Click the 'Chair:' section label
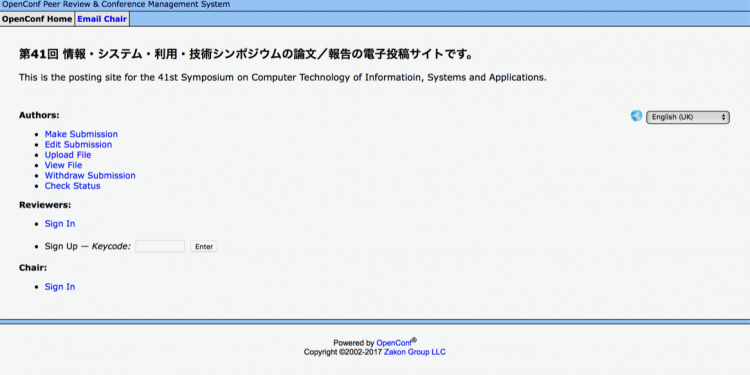 click(33, 268)
